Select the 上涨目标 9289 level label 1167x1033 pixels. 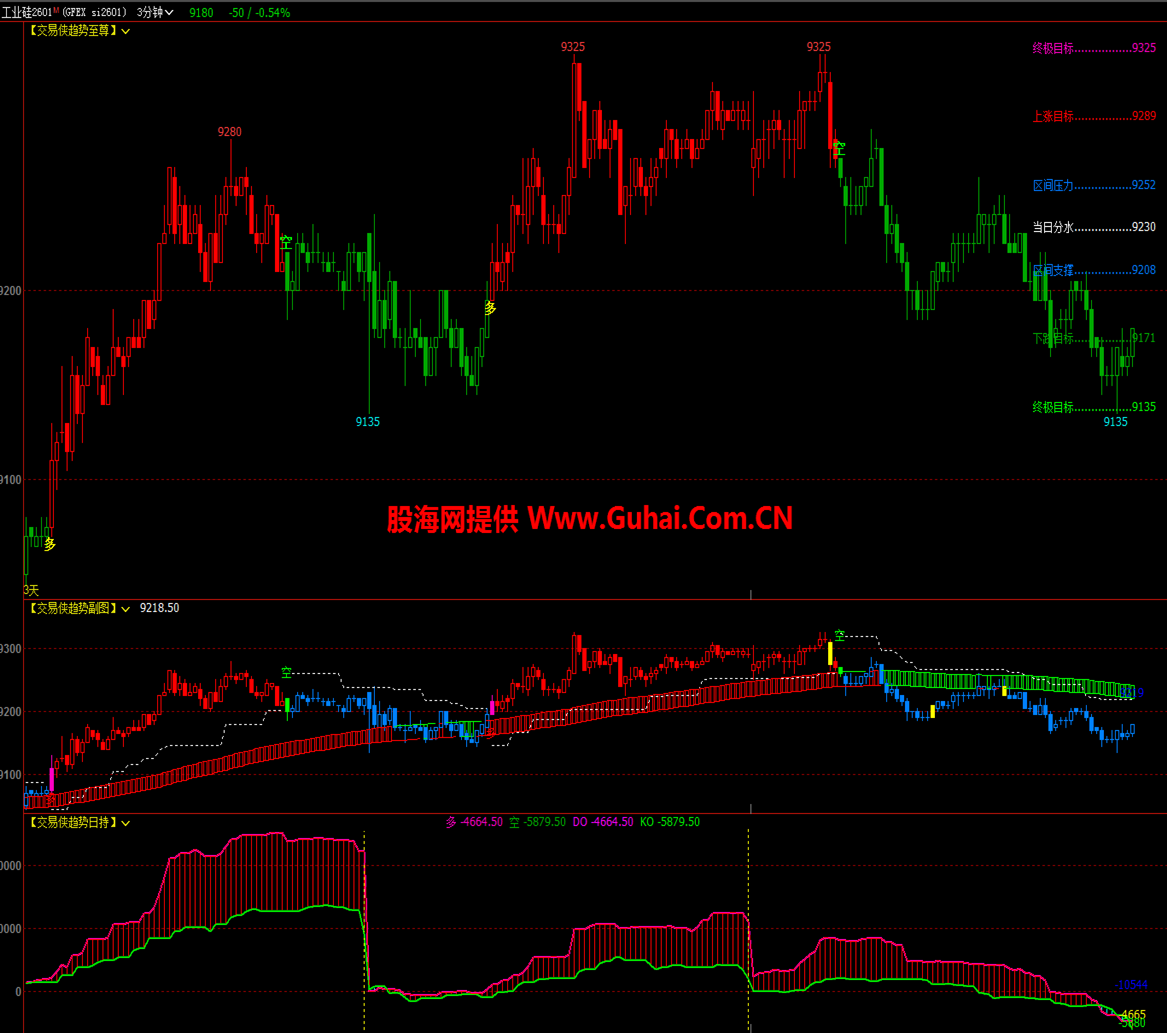coord(1093,116)
